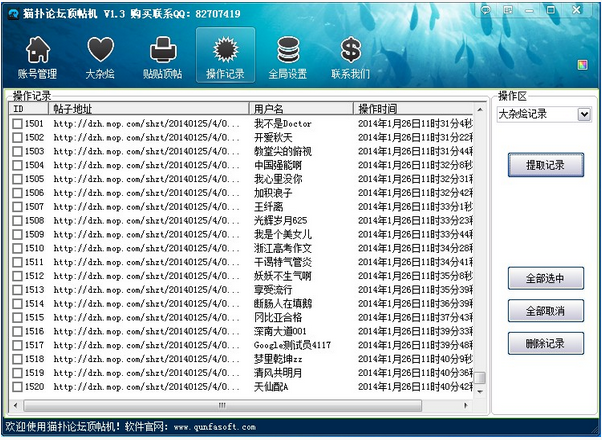
Task: Click the timestamp in row 1509
Action: coord(415,234)
